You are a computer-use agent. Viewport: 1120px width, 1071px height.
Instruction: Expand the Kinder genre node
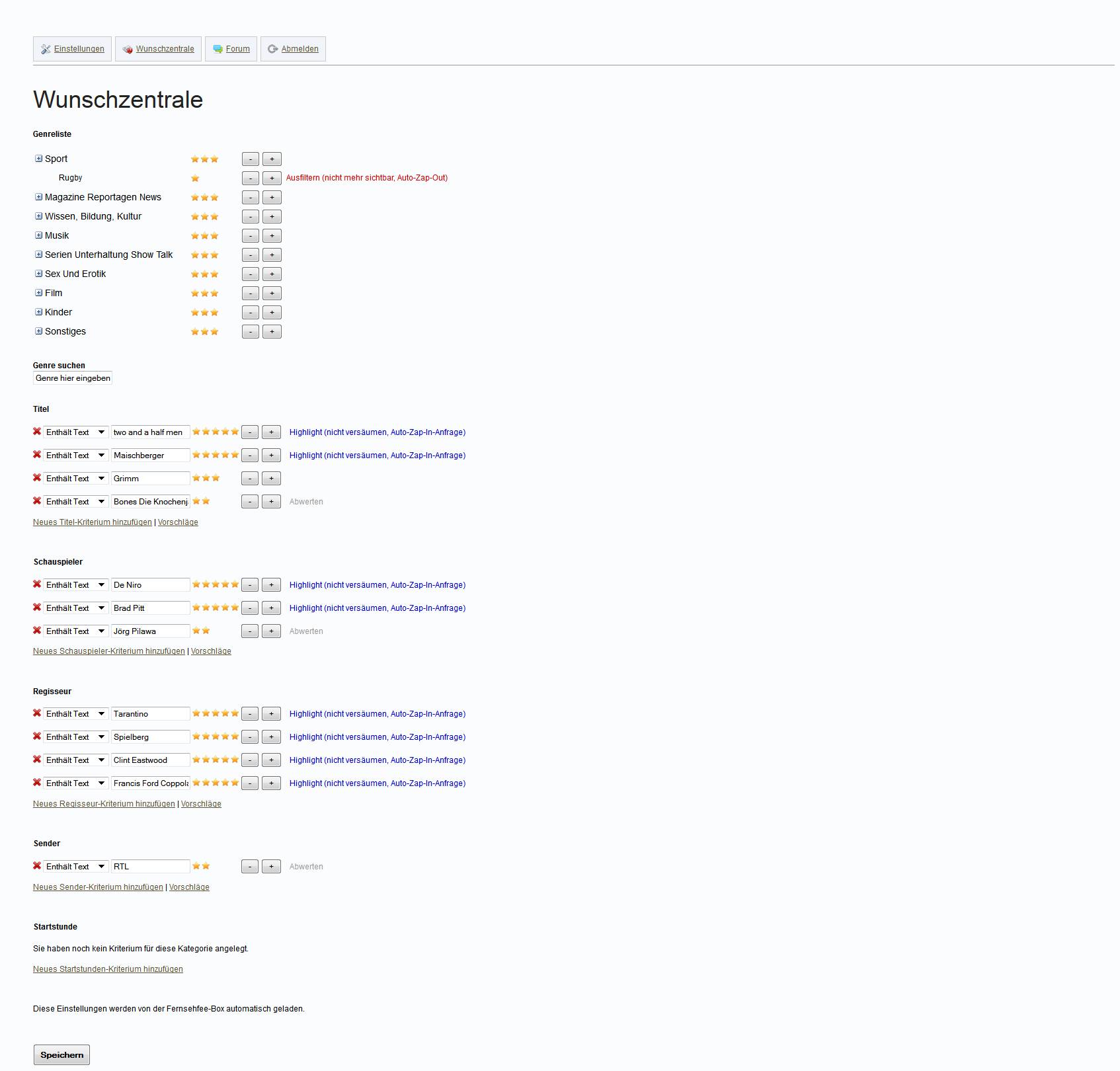[38, 312]
